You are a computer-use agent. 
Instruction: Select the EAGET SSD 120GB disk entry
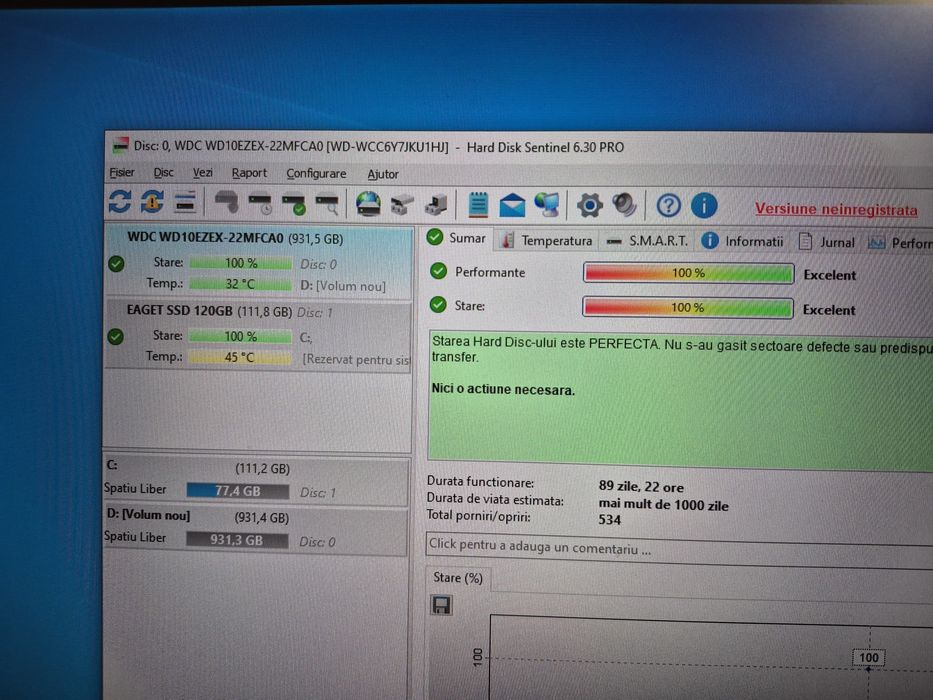258,335
